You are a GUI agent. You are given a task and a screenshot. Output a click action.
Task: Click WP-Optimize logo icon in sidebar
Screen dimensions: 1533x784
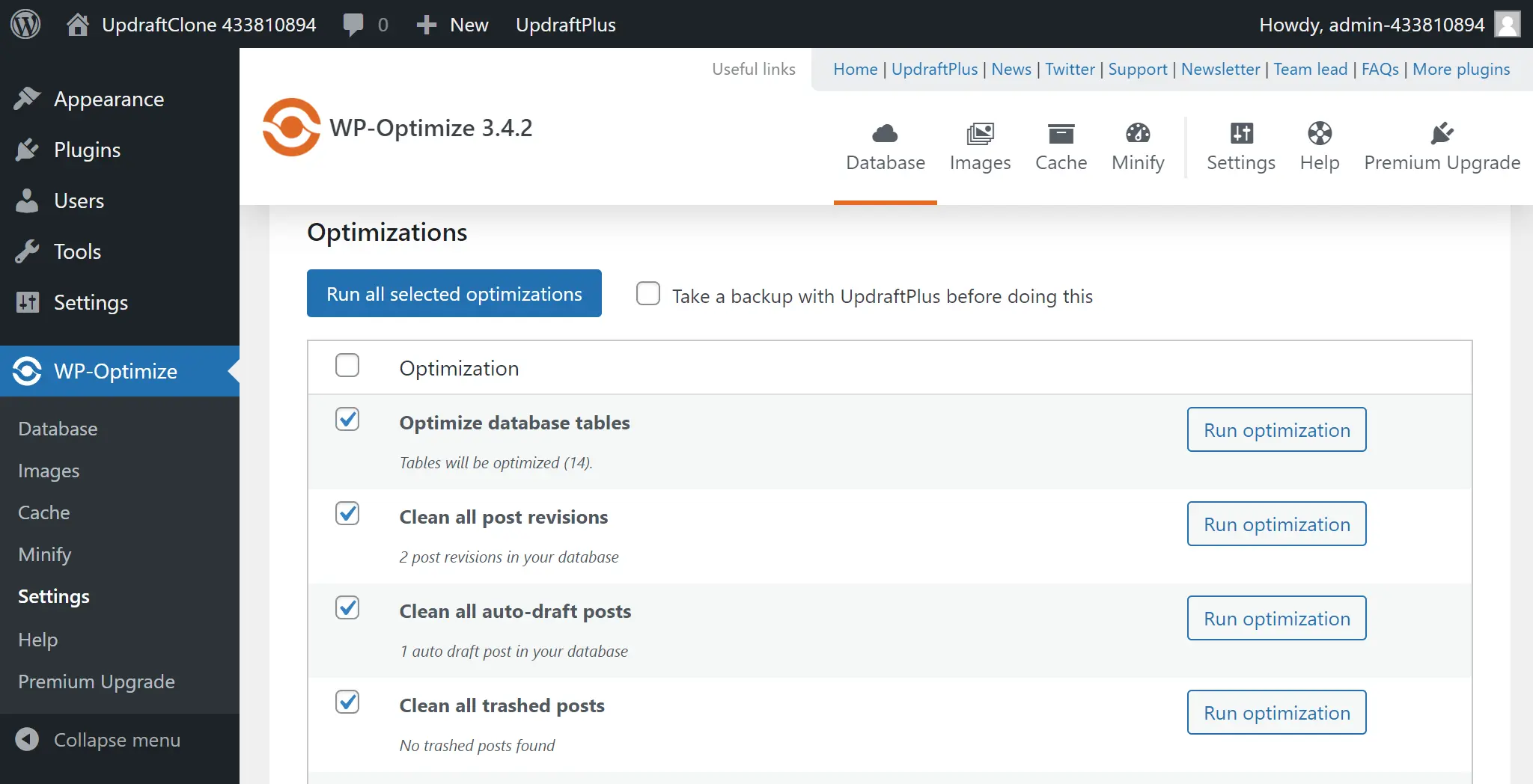tap(27, 371)
